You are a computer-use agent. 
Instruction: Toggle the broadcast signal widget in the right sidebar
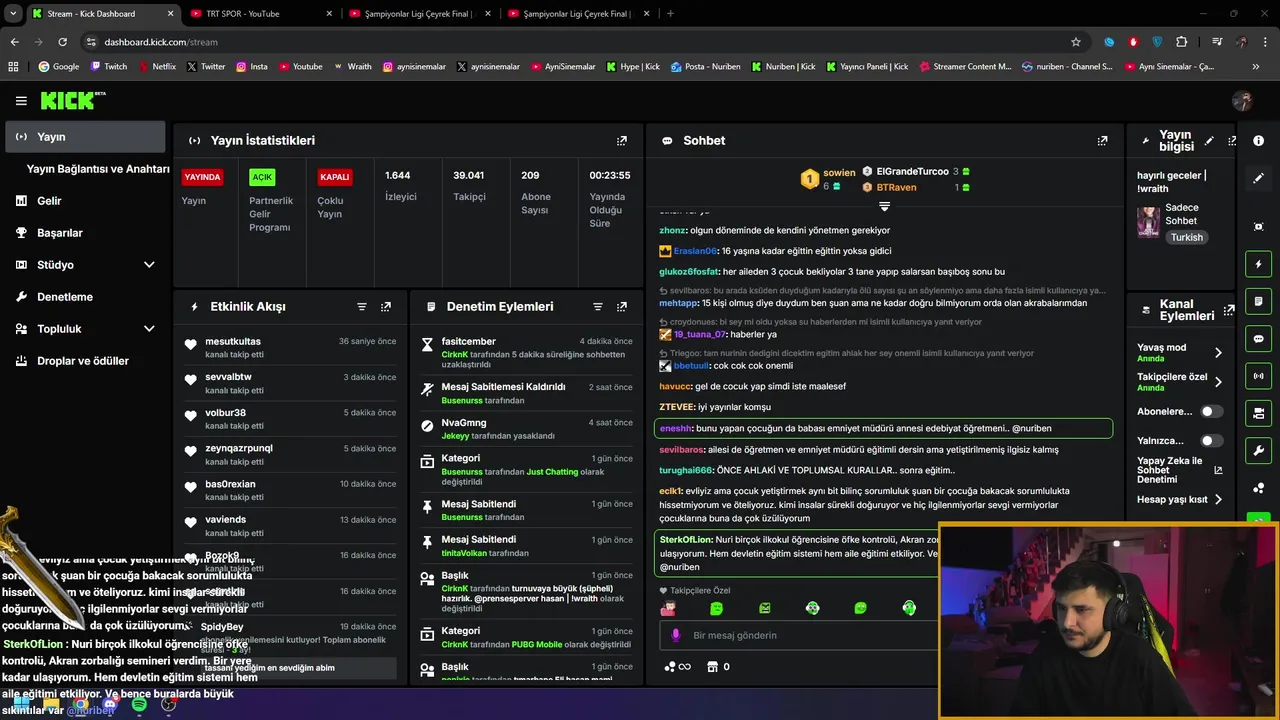point(1259,376)
